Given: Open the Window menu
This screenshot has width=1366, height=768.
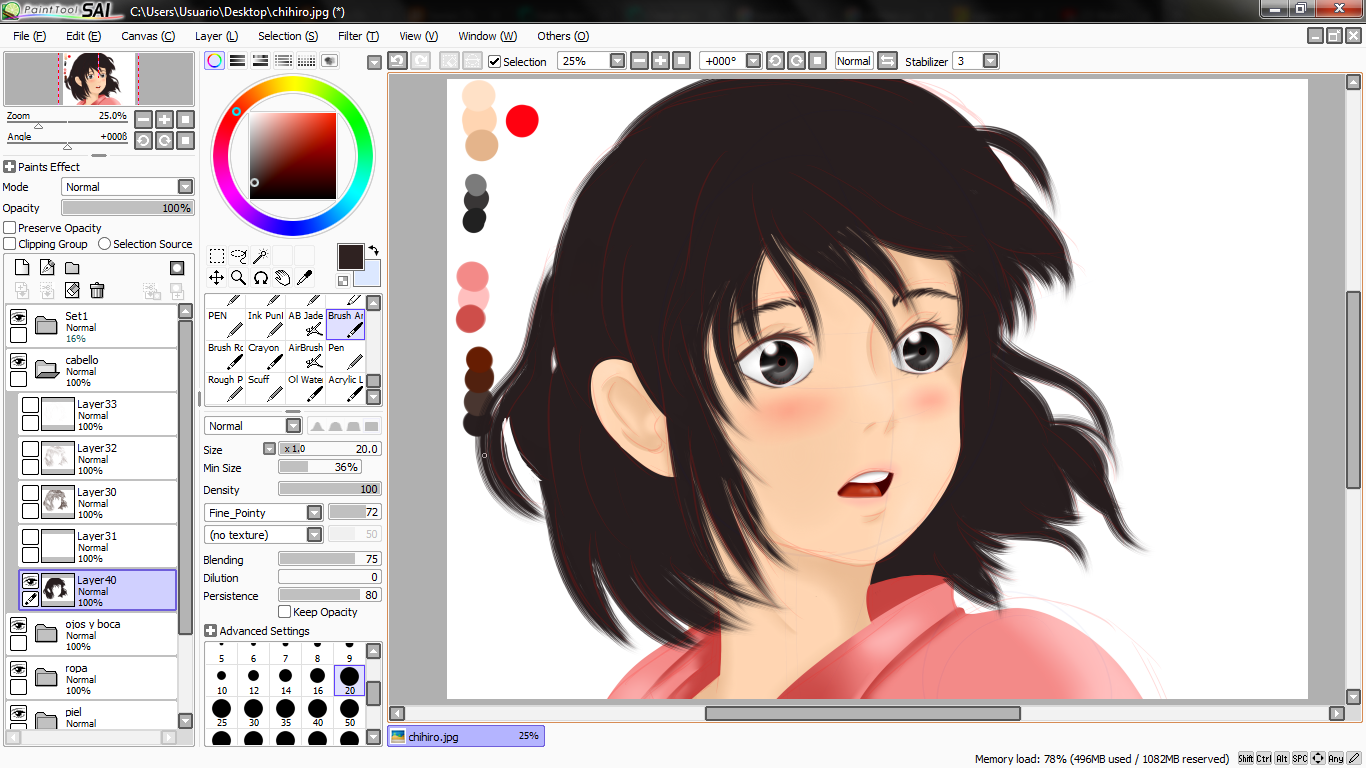Looking at the screenshot, I should tap(488, 36).
